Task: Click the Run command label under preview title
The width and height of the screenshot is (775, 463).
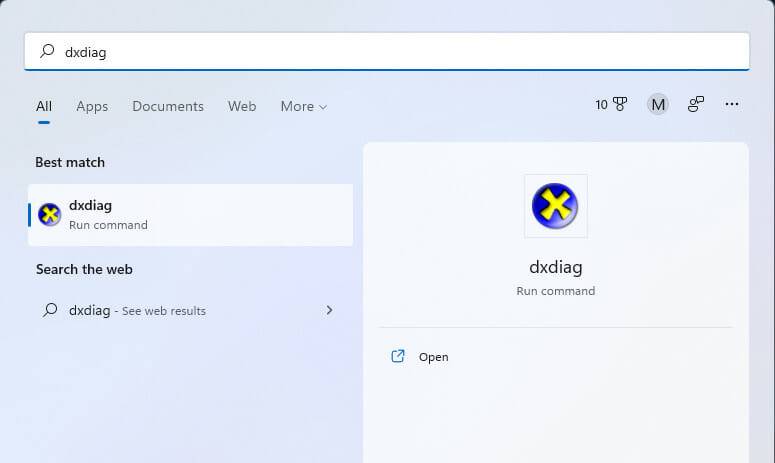Action: coord(556,291)
